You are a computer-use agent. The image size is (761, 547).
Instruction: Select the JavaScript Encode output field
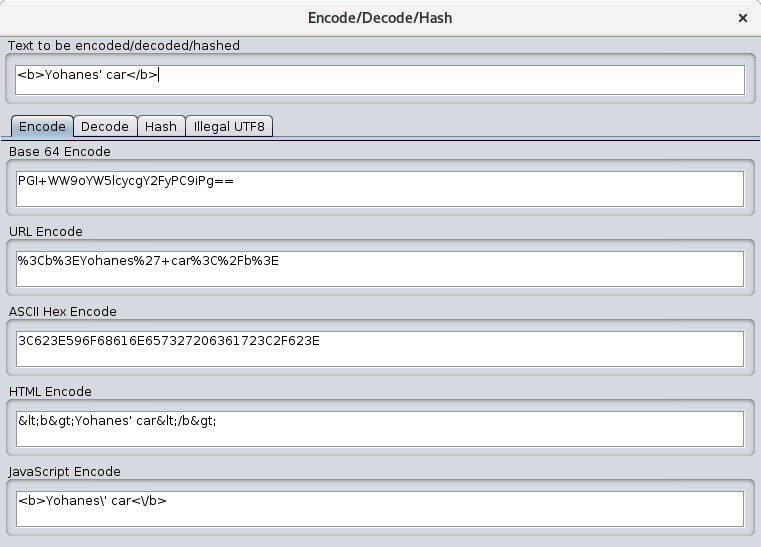click(380, 508)
